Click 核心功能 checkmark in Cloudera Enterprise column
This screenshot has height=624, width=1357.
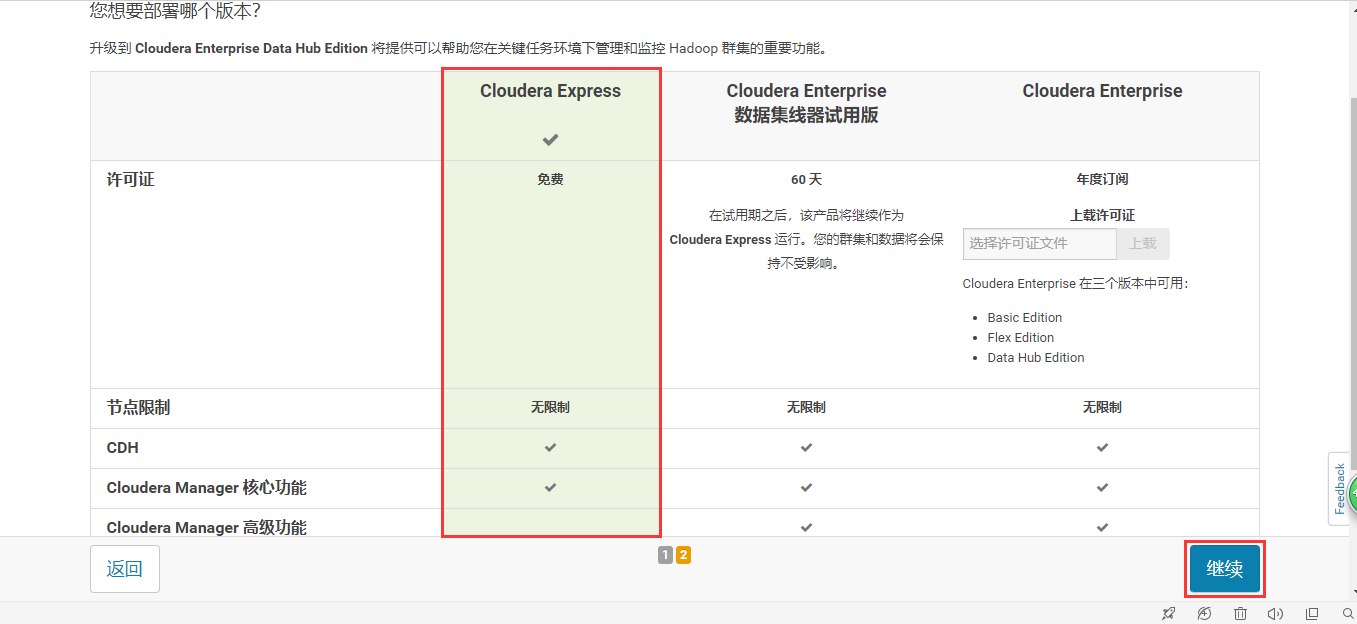click(1102, 488)
